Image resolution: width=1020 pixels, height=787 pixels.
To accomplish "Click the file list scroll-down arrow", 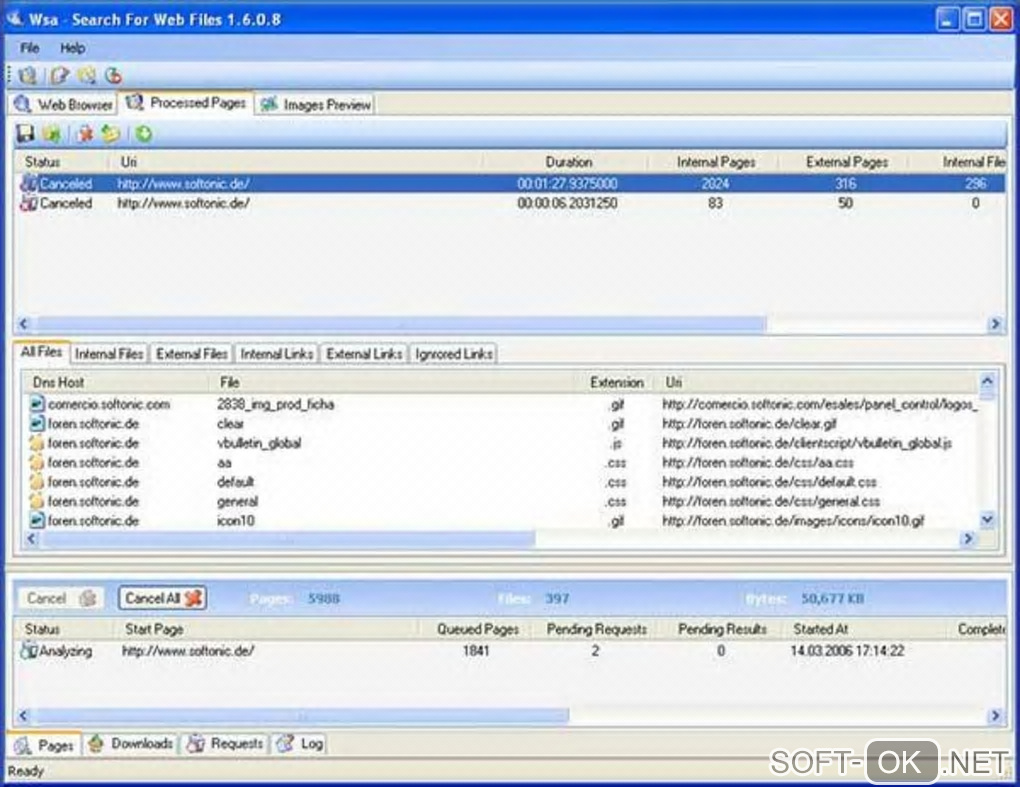I will [987, 519].
